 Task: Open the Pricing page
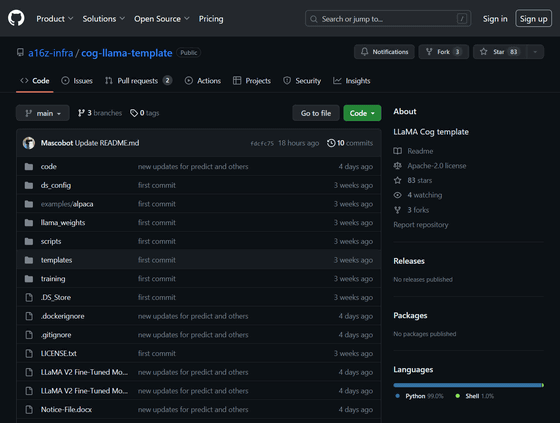pyautogui.click(x=211, y=19)
